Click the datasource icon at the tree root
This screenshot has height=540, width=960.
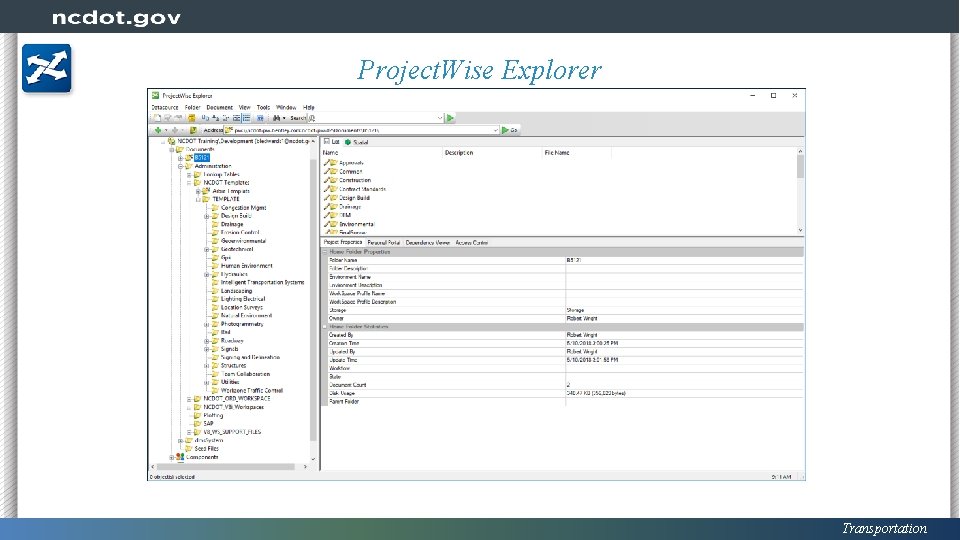[x=171, y=141]
